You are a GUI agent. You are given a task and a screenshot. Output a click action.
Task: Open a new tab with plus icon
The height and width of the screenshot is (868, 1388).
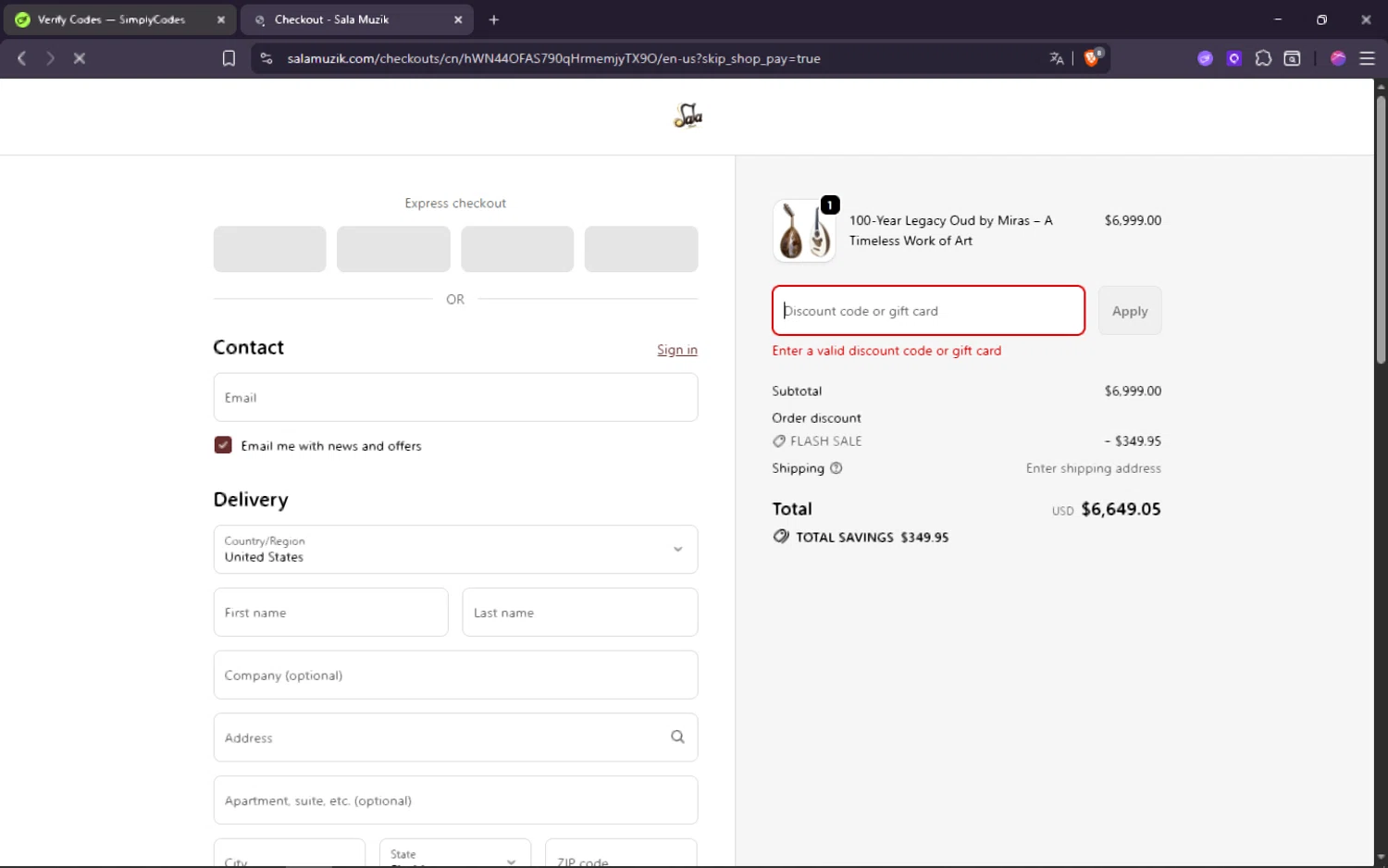point(494,19)
